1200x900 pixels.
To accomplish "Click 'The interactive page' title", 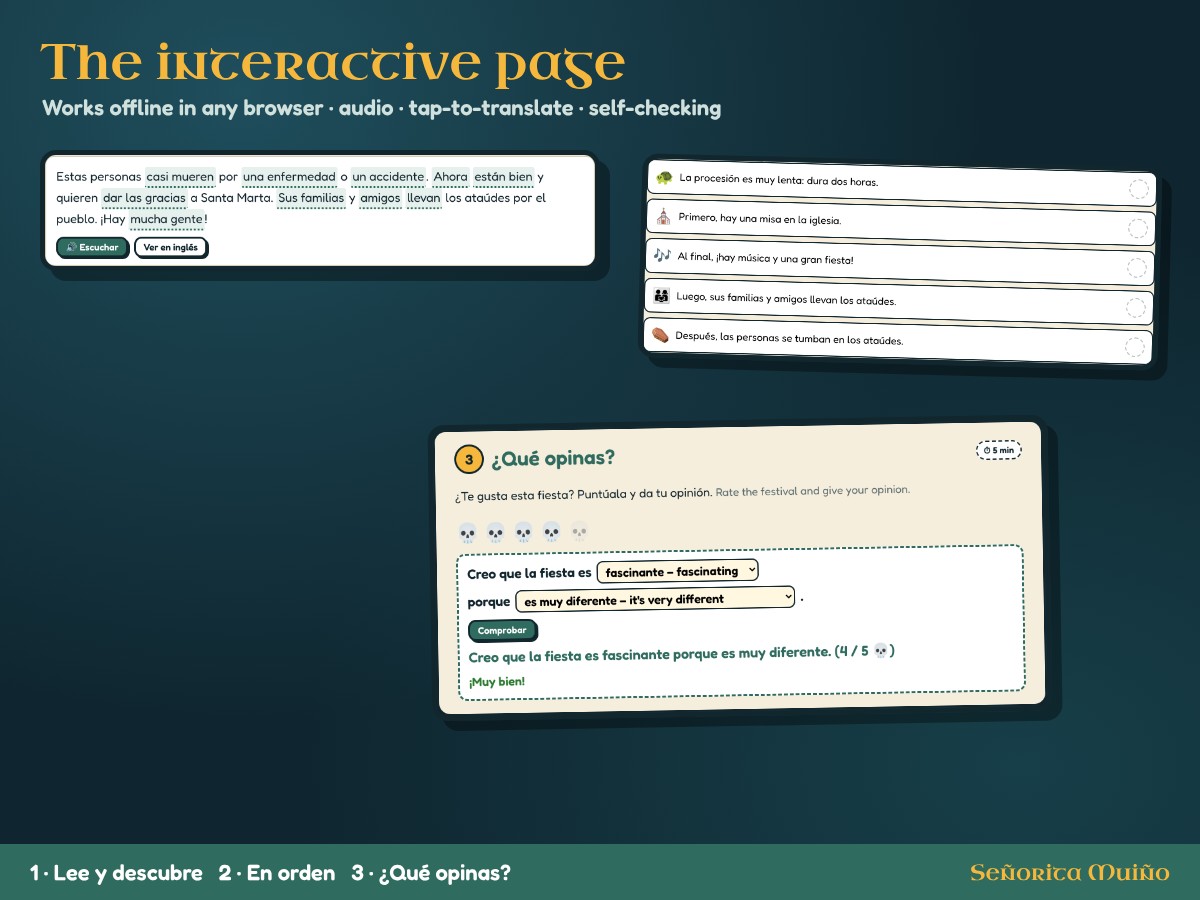I will click(x=333, y=62).
